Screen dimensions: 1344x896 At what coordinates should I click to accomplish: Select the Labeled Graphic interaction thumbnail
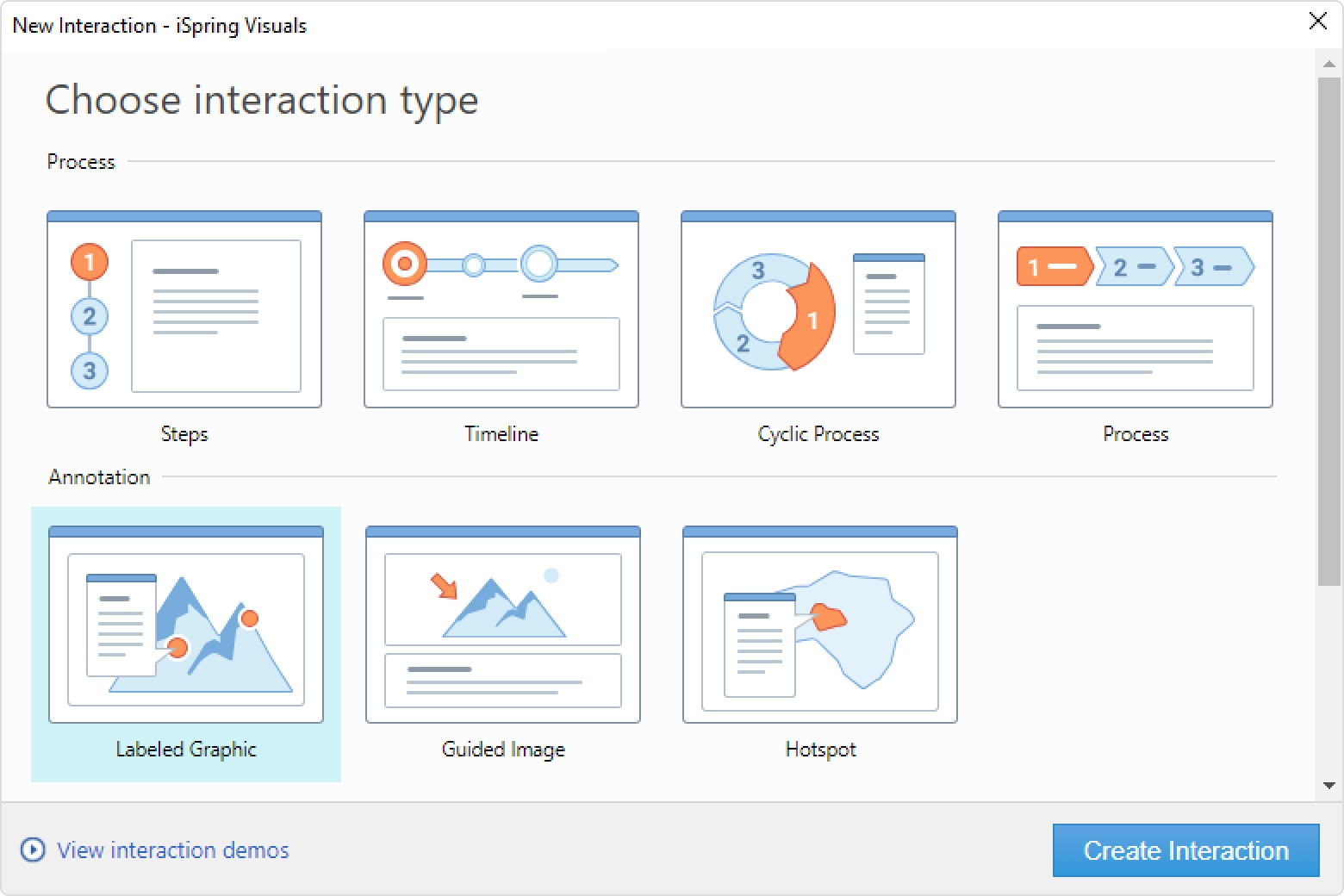(186, 625)
